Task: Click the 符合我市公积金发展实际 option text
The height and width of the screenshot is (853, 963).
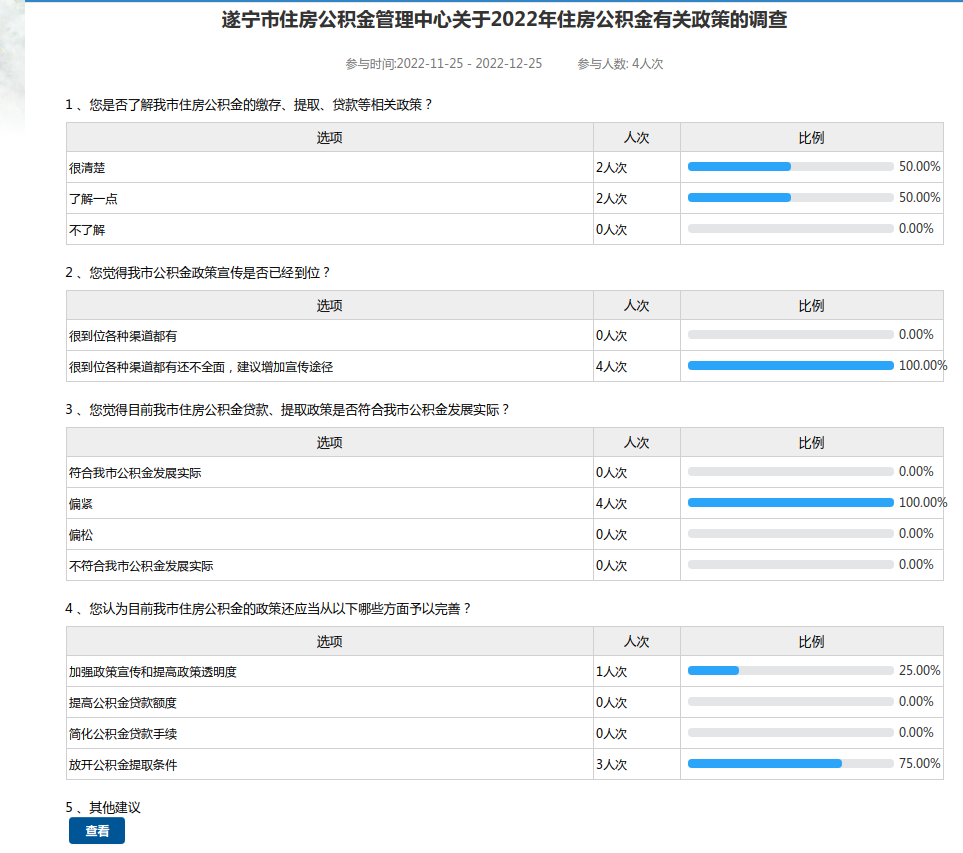Action: pos(135,472)
